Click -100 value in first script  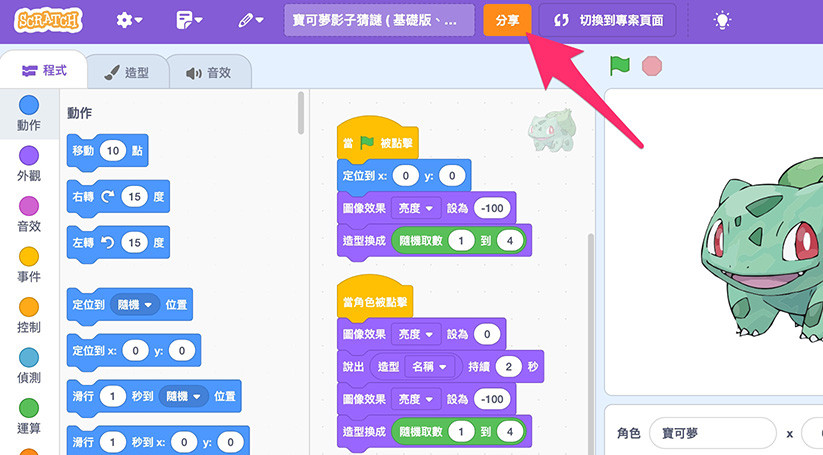coord(492,208)
